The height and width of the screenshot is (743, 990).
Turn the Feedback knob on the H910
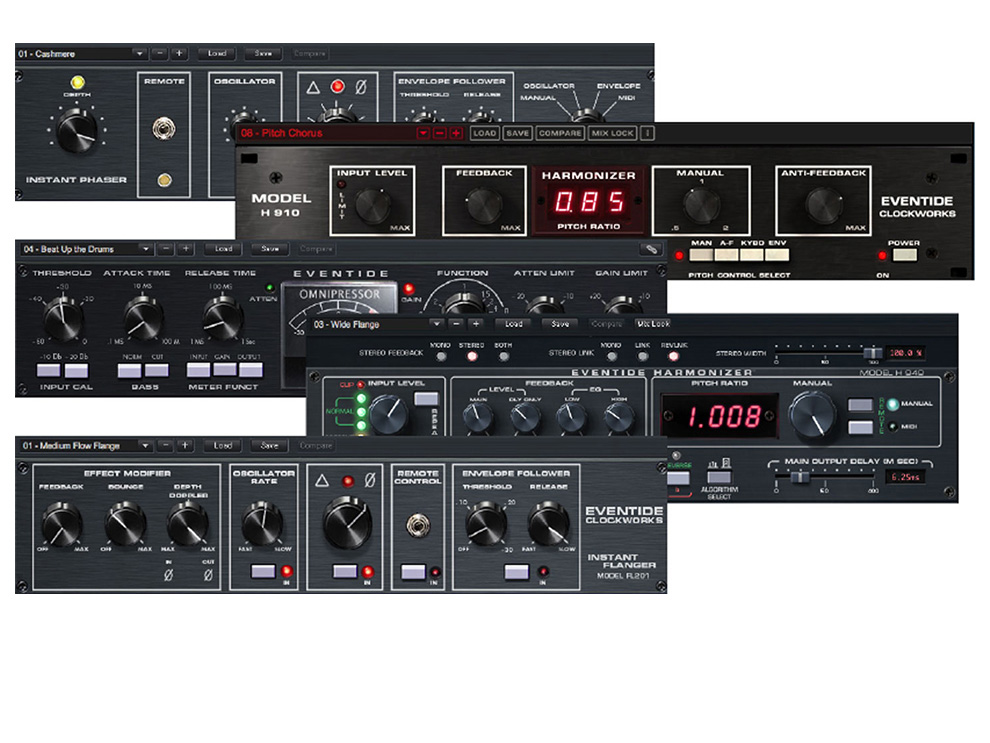point(485,204)
